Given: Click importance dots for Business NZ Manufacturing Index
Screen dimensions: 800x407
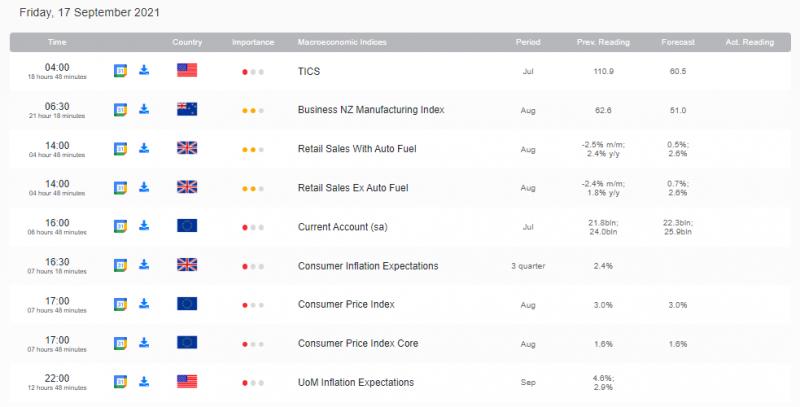Looking at the screenshot, I should 253,111.
